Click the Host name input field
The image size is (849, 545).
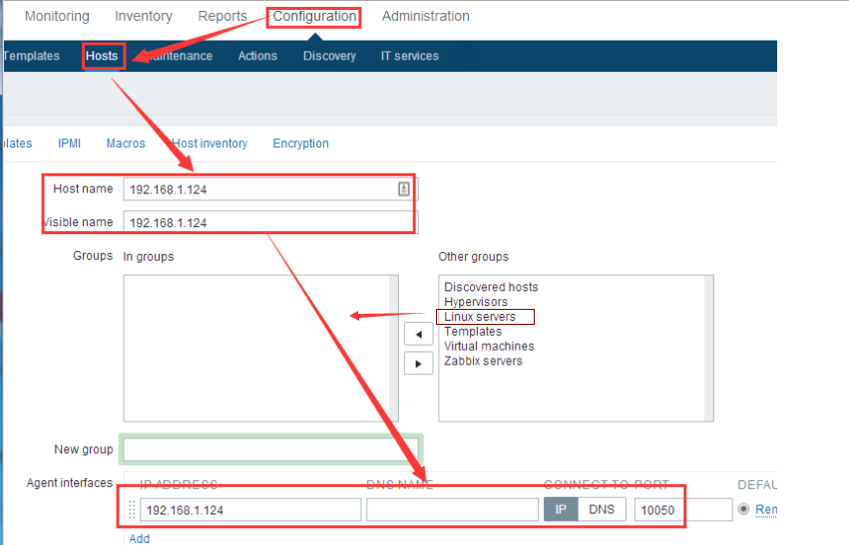click(270, 189)
